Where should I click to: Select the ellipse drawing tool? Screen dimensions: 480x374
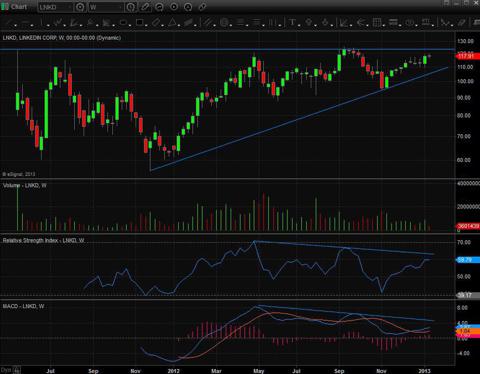123,22
